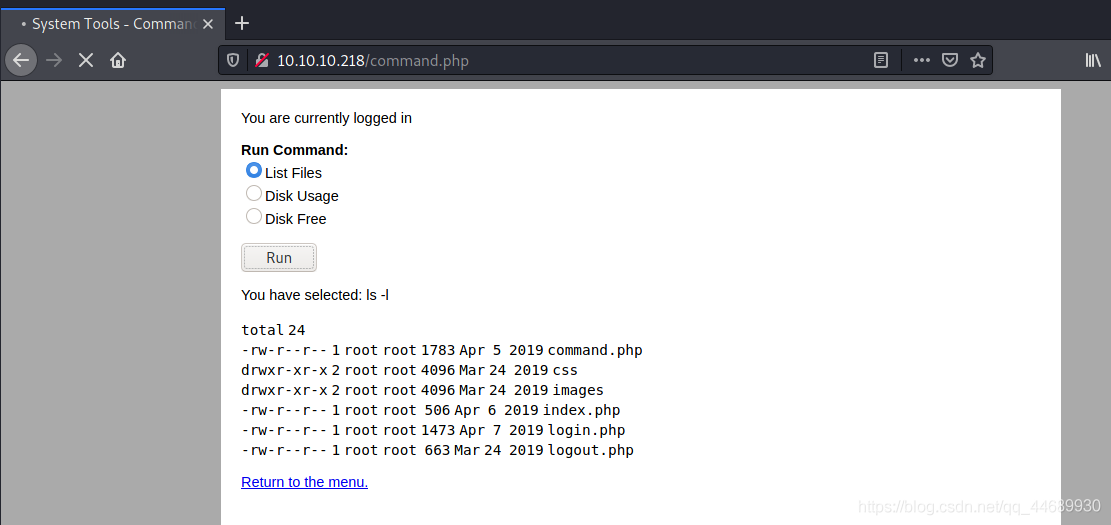This screenshot has height=525, width=1111.
Task: Click the forward navigation arrow
Action: [x=54, y=60]
